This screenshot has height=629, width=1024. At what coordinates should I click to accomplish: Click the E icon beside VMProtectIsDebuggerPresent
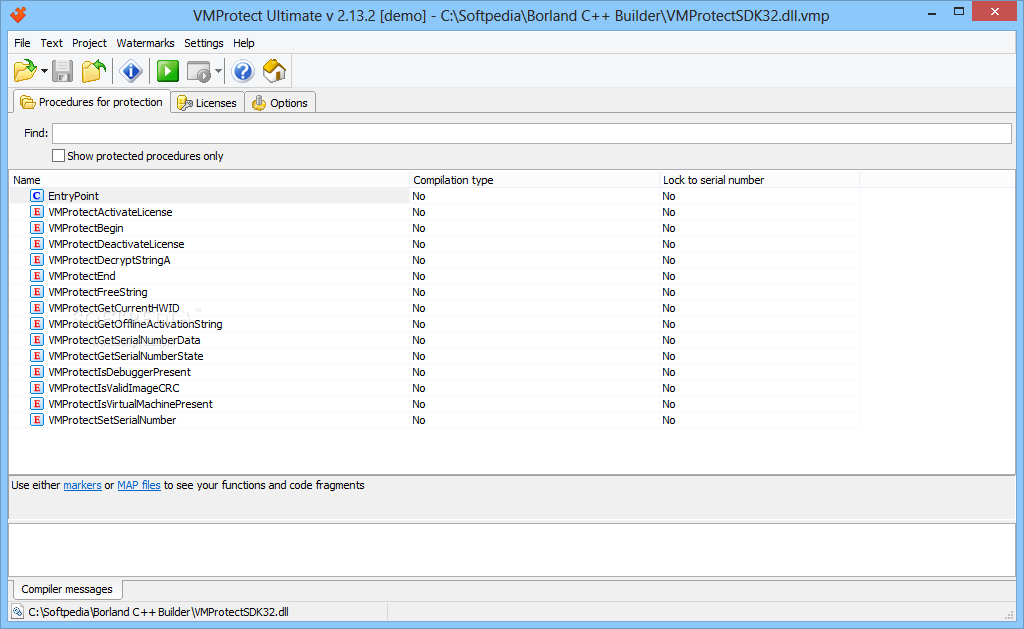[37, 372]
